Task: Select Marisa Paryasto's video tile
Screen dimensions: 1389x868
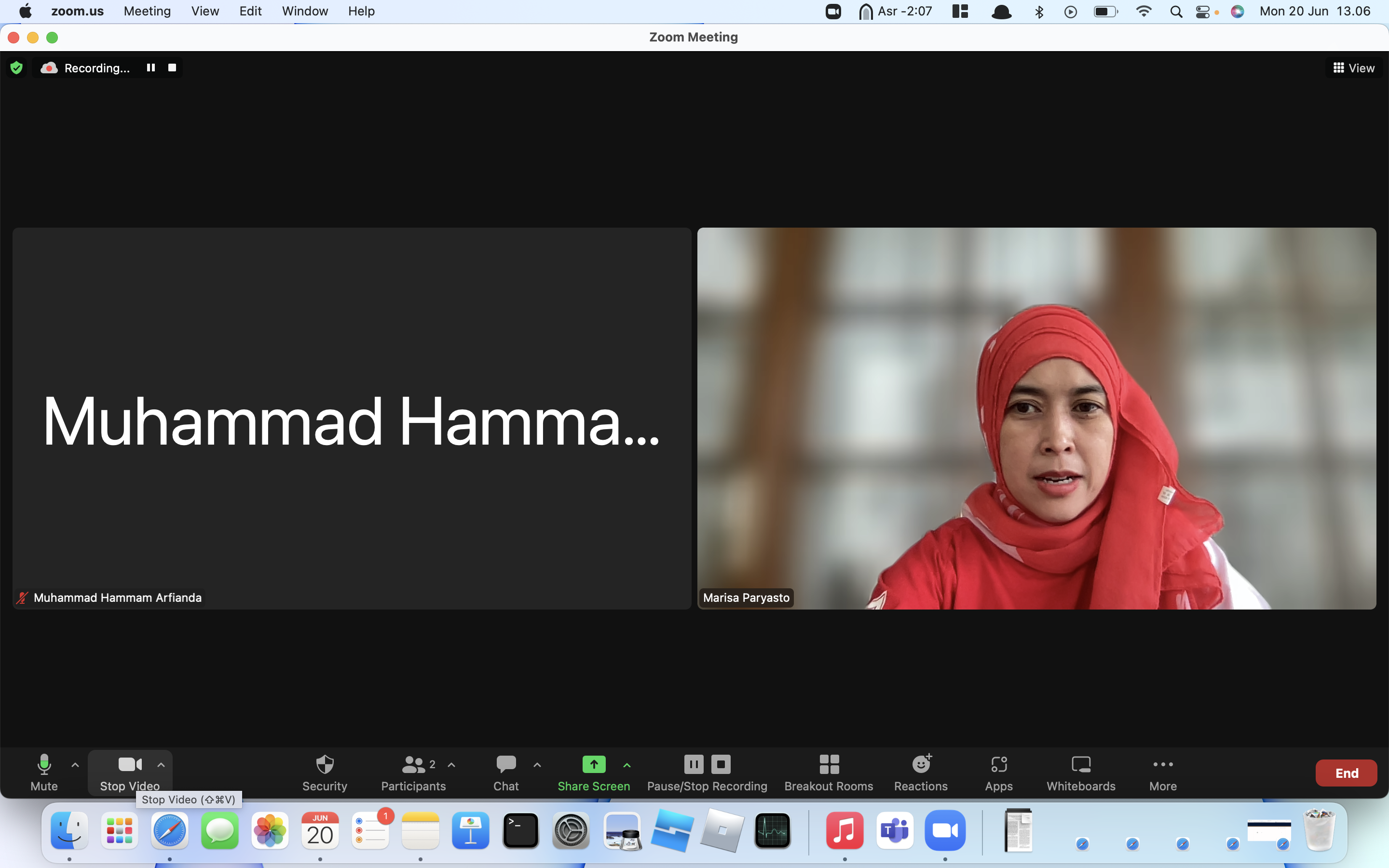Action: [1036, 418]
